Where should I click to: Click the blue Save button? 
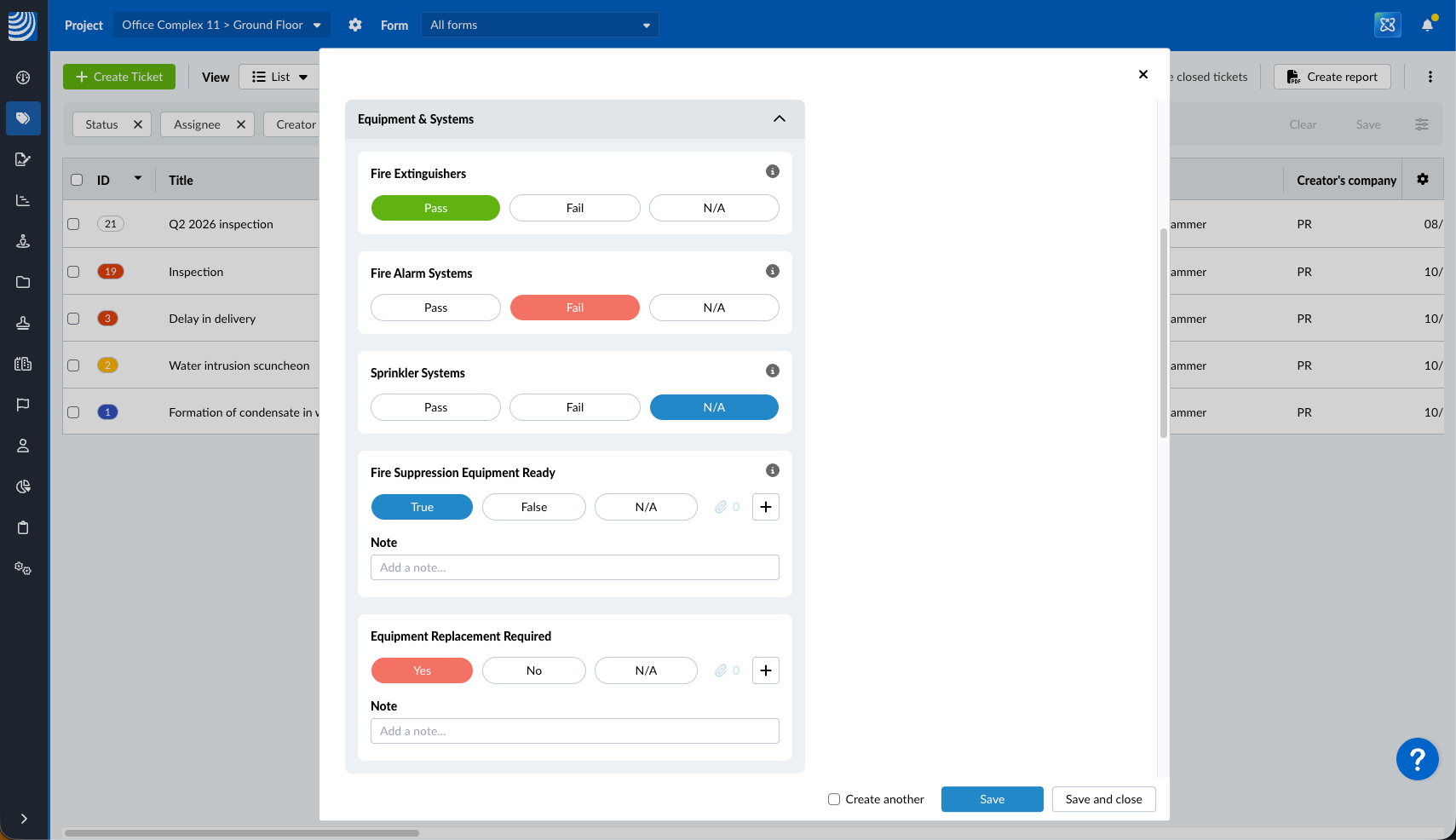pyautogui.click(x=992, y=799)
